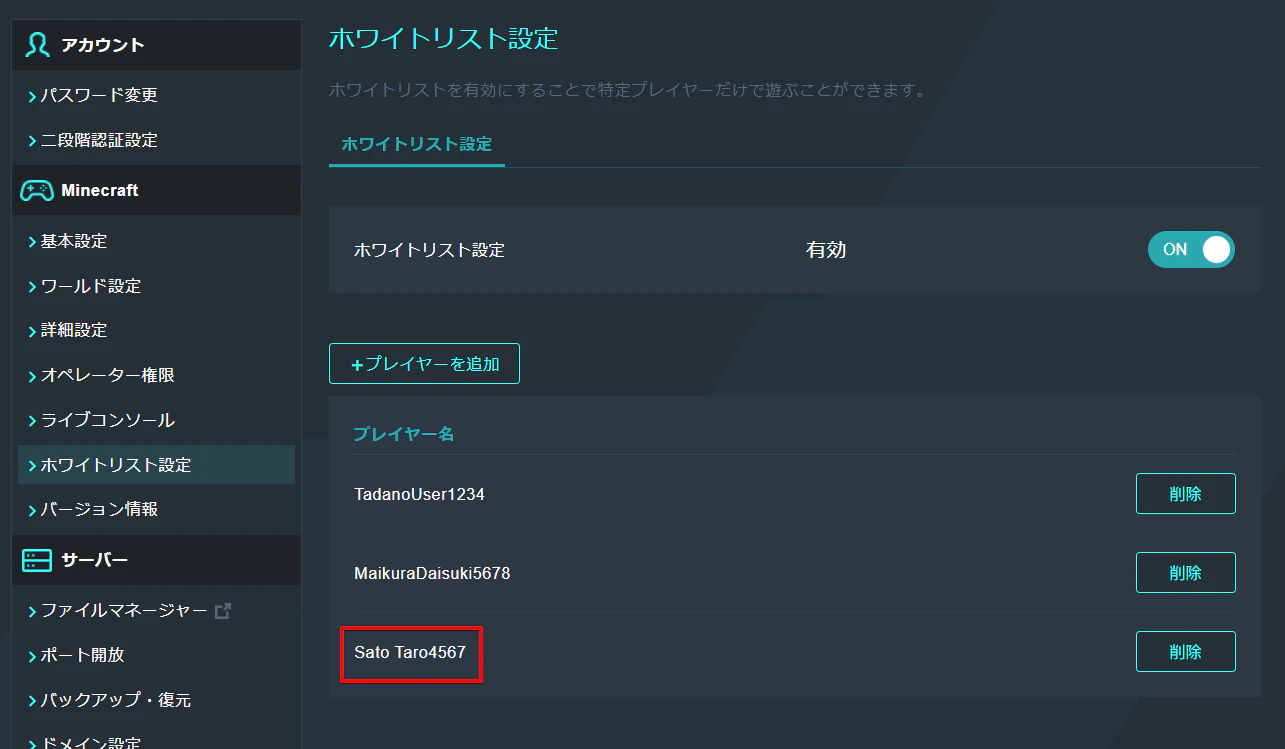Click external link icon beside ファイルマネージャー

[x=223, y=610]
